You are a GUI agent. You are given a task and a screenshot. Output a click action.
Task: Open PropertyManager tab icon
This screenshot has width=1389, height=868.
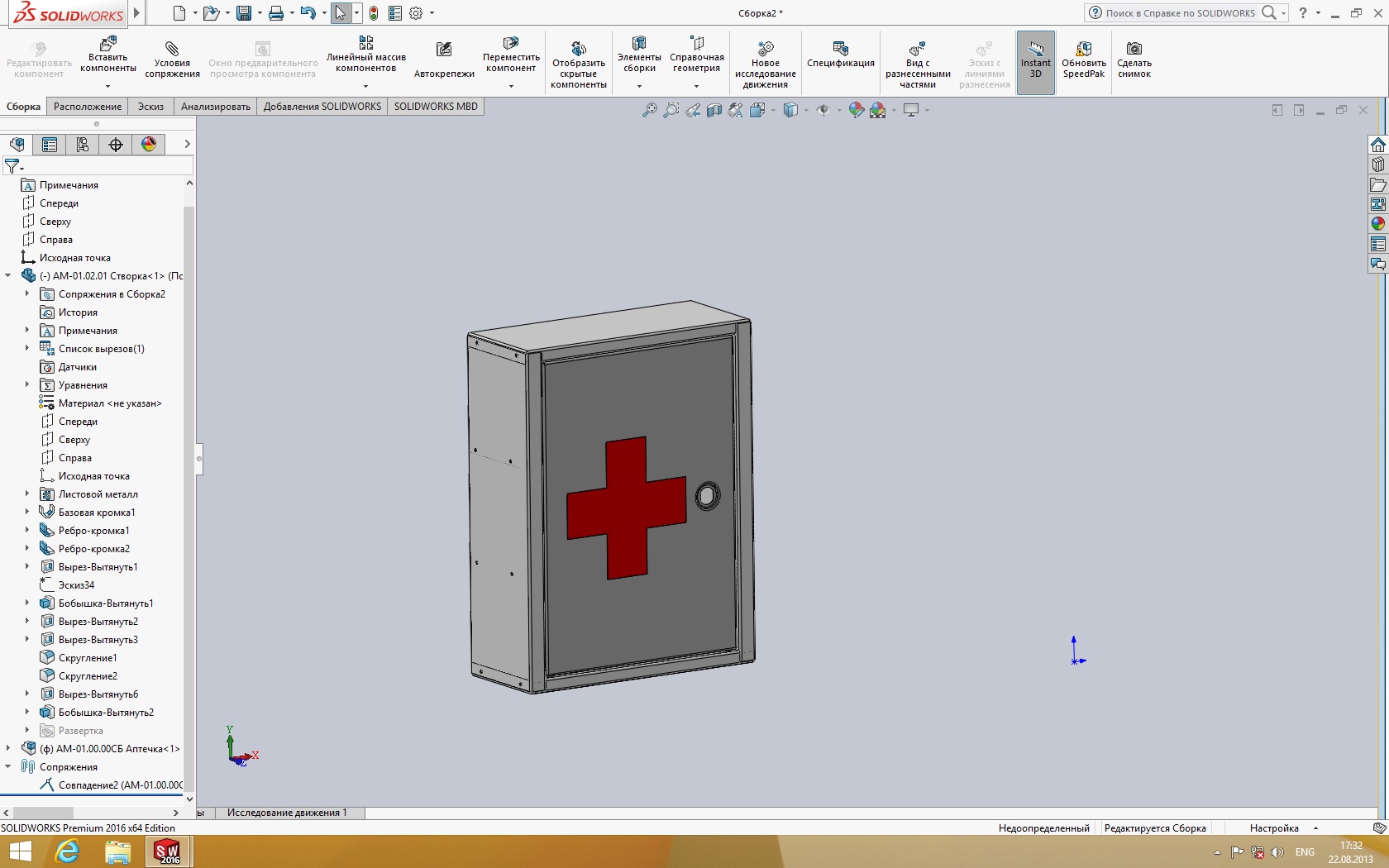coord(50,145)
